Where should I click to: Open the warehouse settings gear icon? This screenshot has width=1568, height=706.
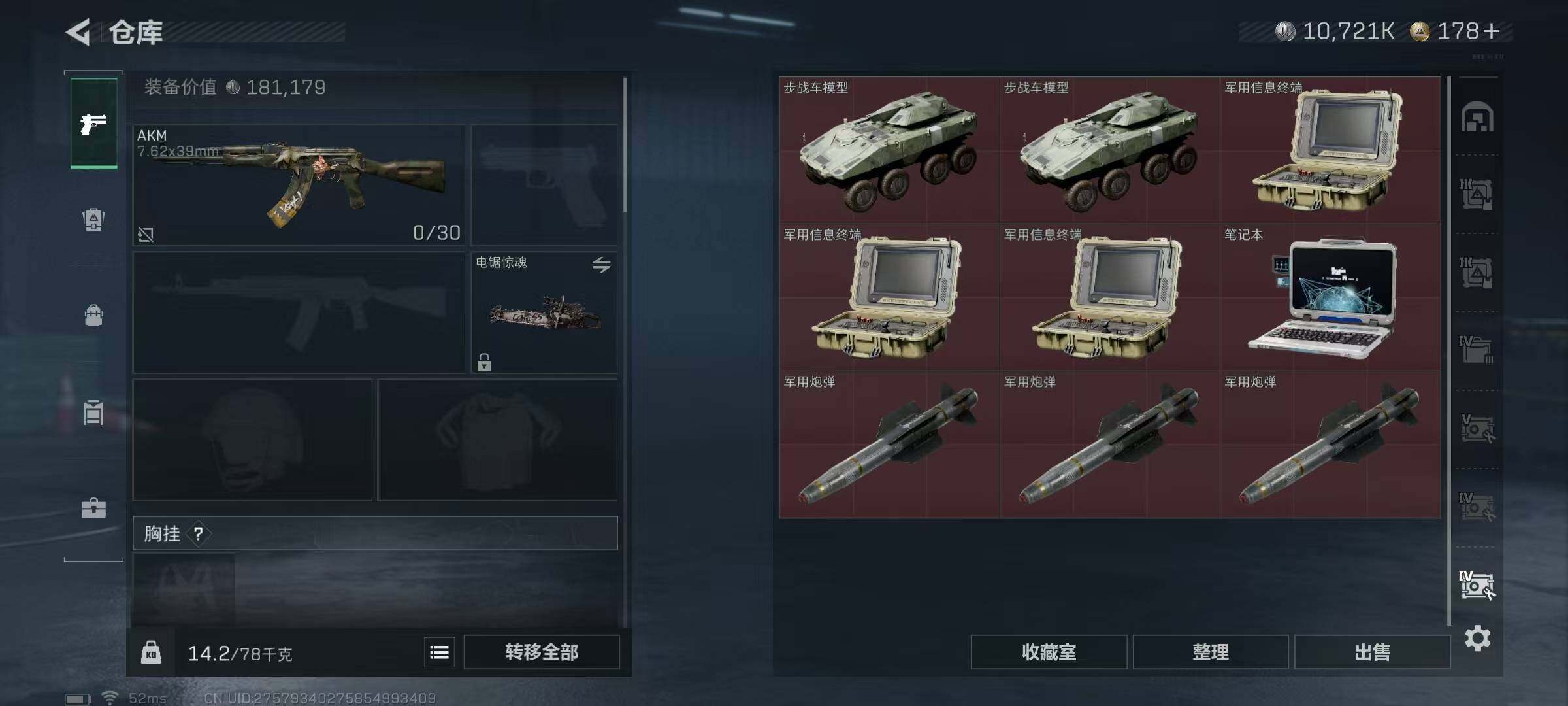pyautogui.click(x=1478, y=638)
